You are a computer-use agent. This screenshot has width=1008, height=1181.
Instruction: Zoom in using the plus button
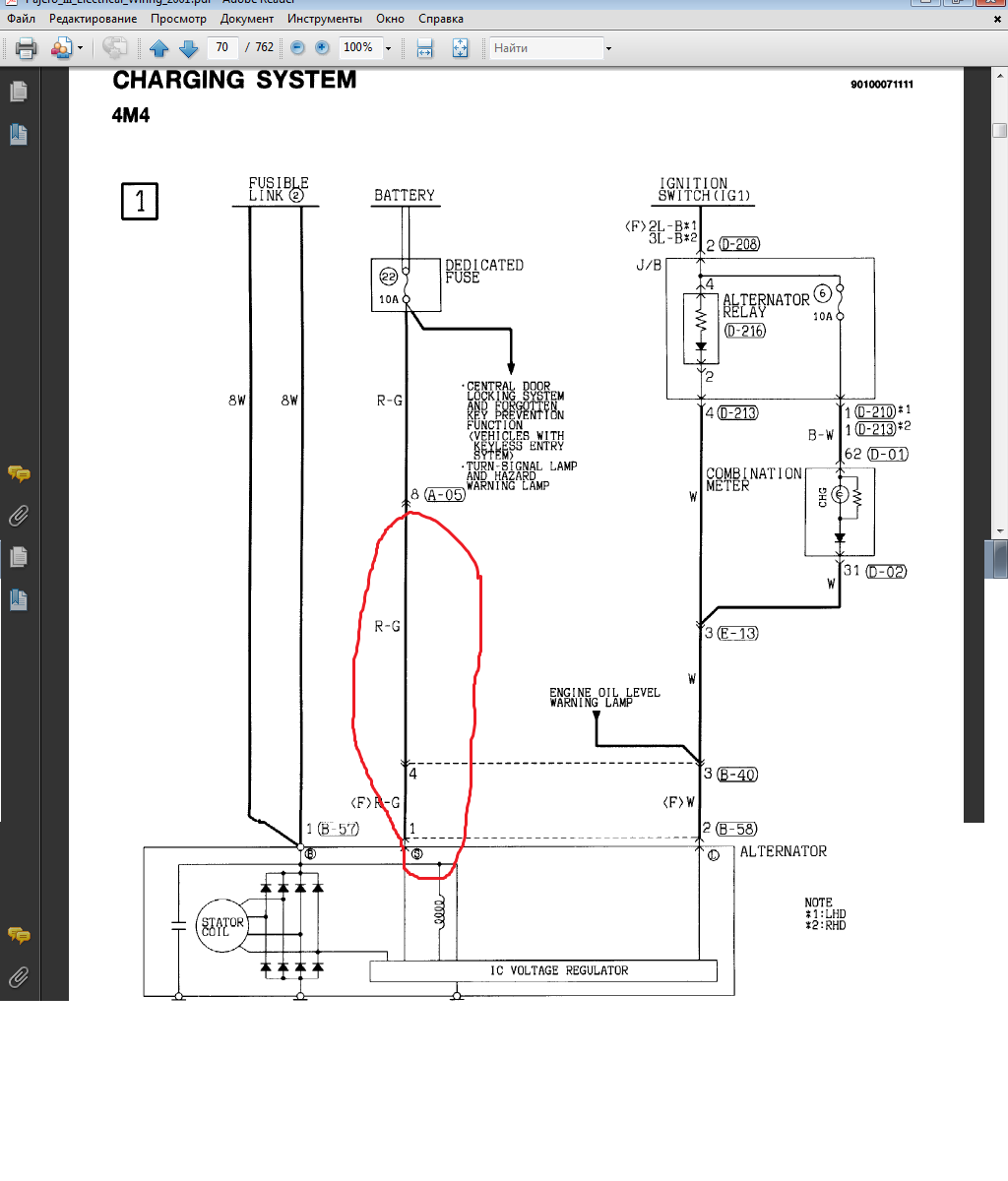pyautogui.click(x=322, y=48)
